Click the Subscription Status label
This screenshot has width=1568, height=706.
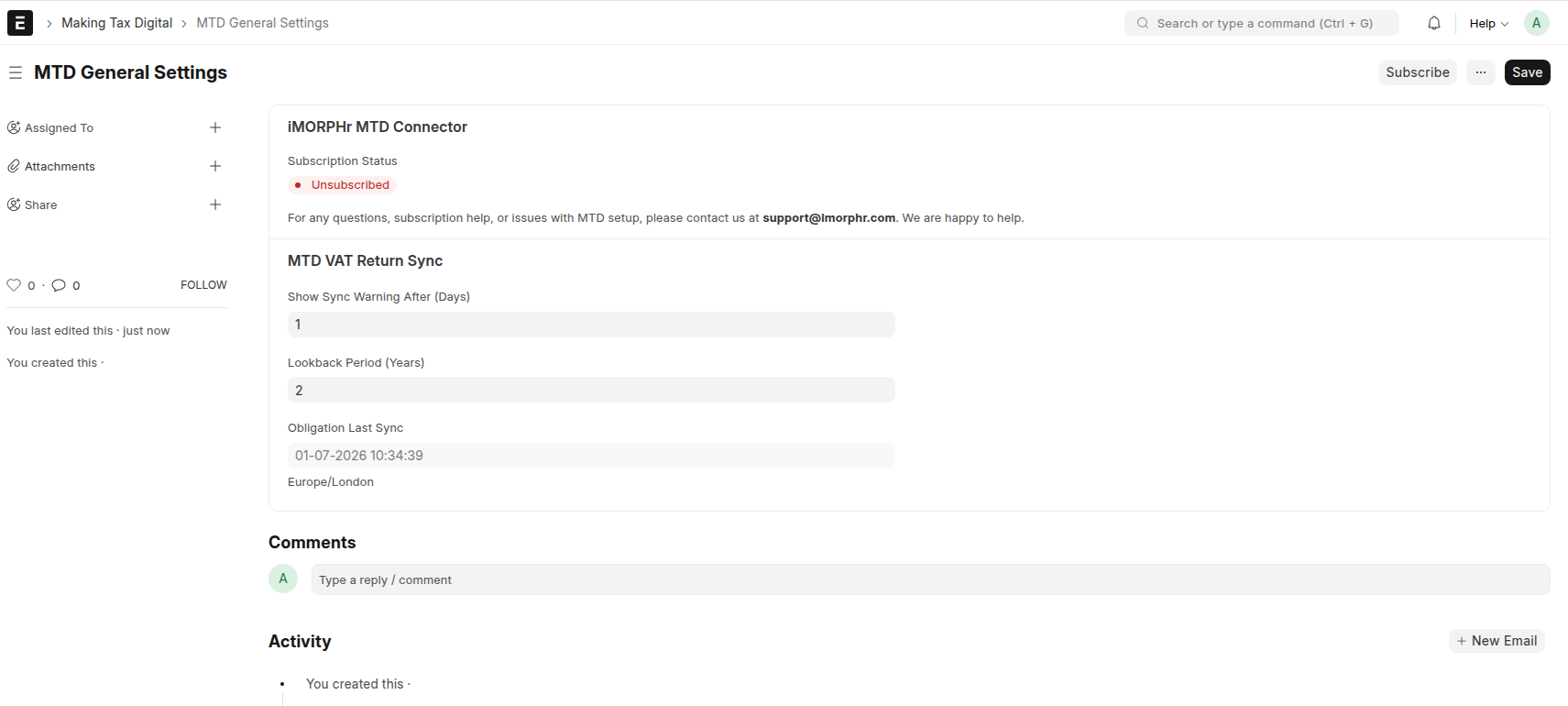pos(343,161)
